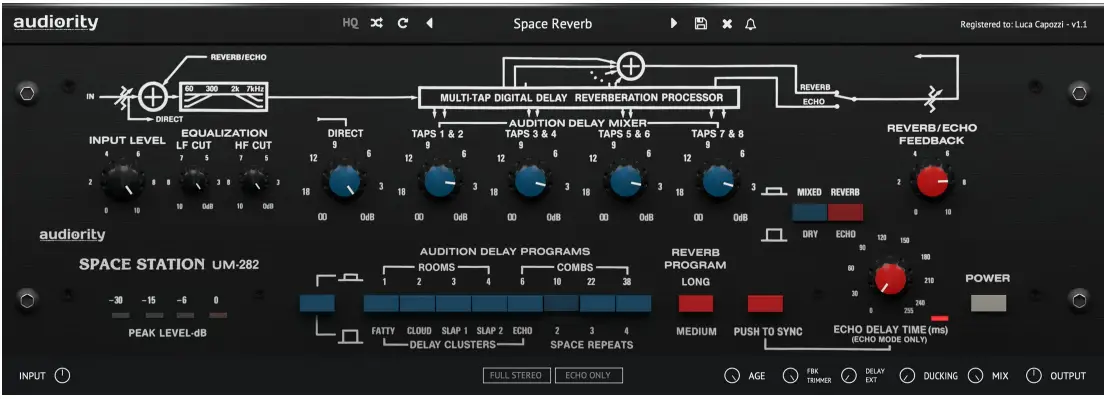Click the reload preset icon
1107x399 pixels.
tap(403, 23)
